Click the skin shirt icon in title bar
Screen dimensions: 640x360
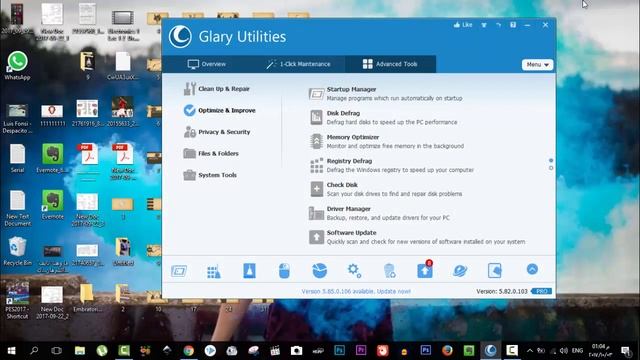[x=484, y=25]
